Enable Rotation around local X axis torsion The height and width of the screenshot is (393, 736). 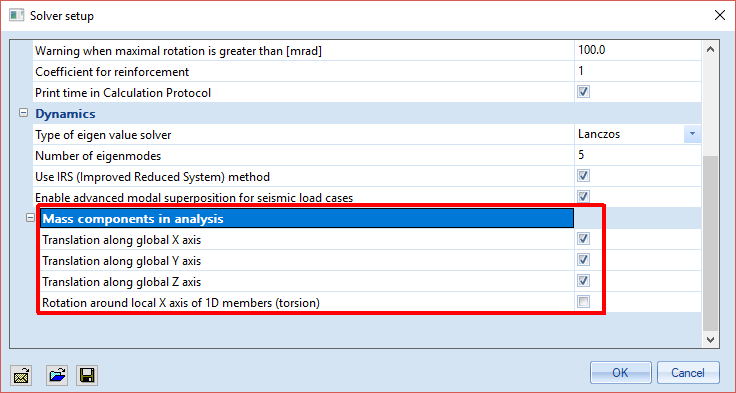(x=583, y=302)
